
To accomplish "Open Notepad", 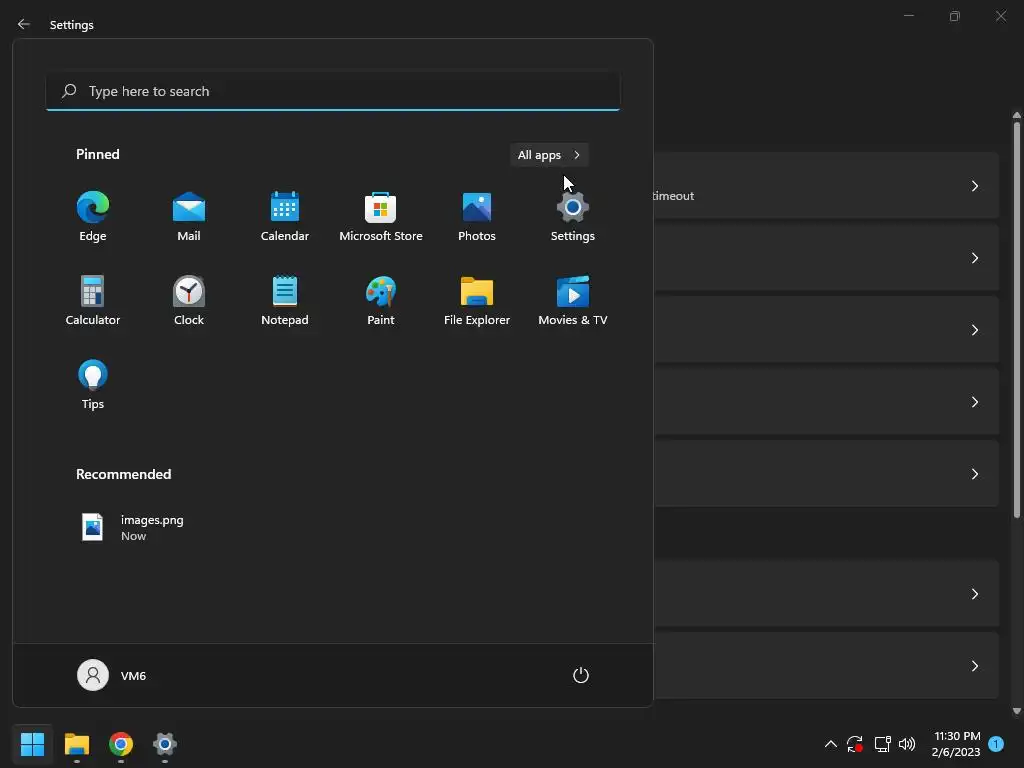I will 285,300.
